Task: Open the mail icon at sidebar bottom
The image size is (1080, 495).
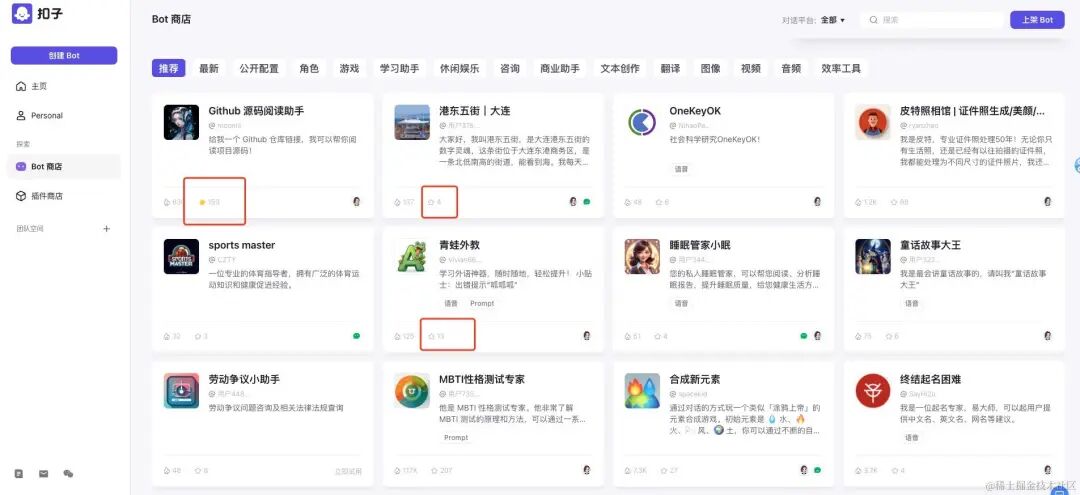Action: (43, 474)
